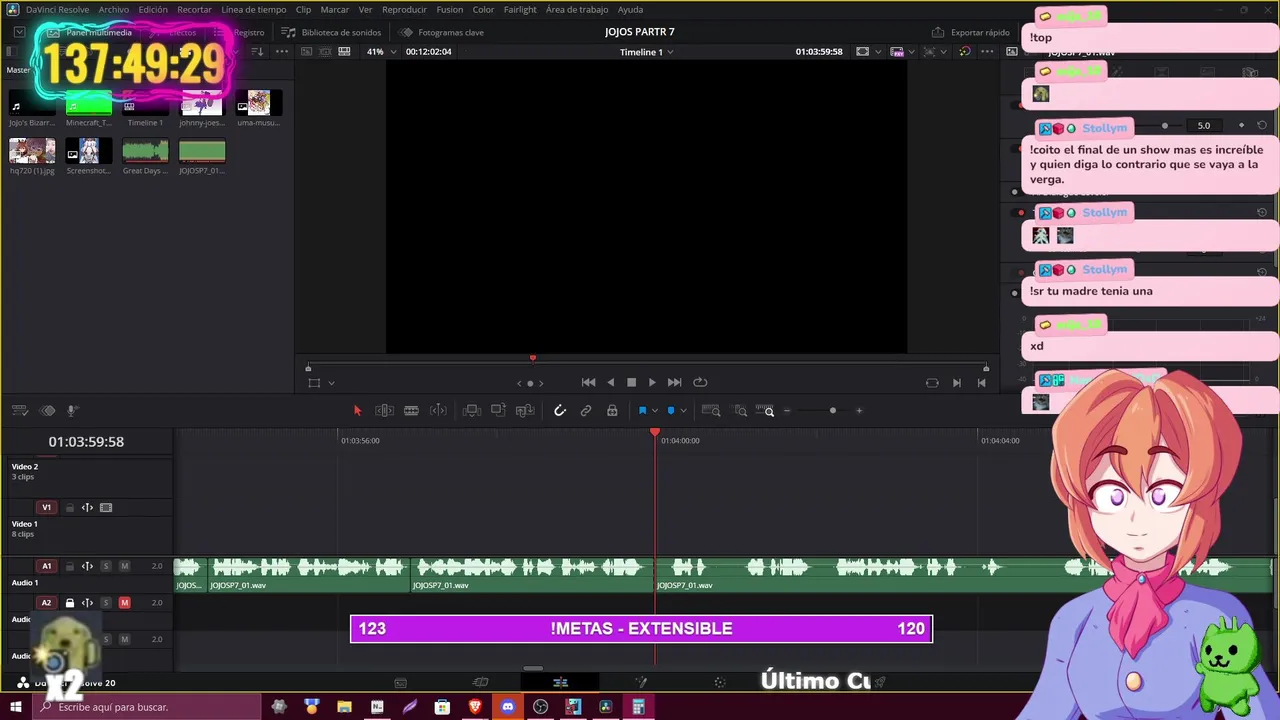Add a blue flag to clip
The height and width of the screenshot is (720, 1280).
642,411
